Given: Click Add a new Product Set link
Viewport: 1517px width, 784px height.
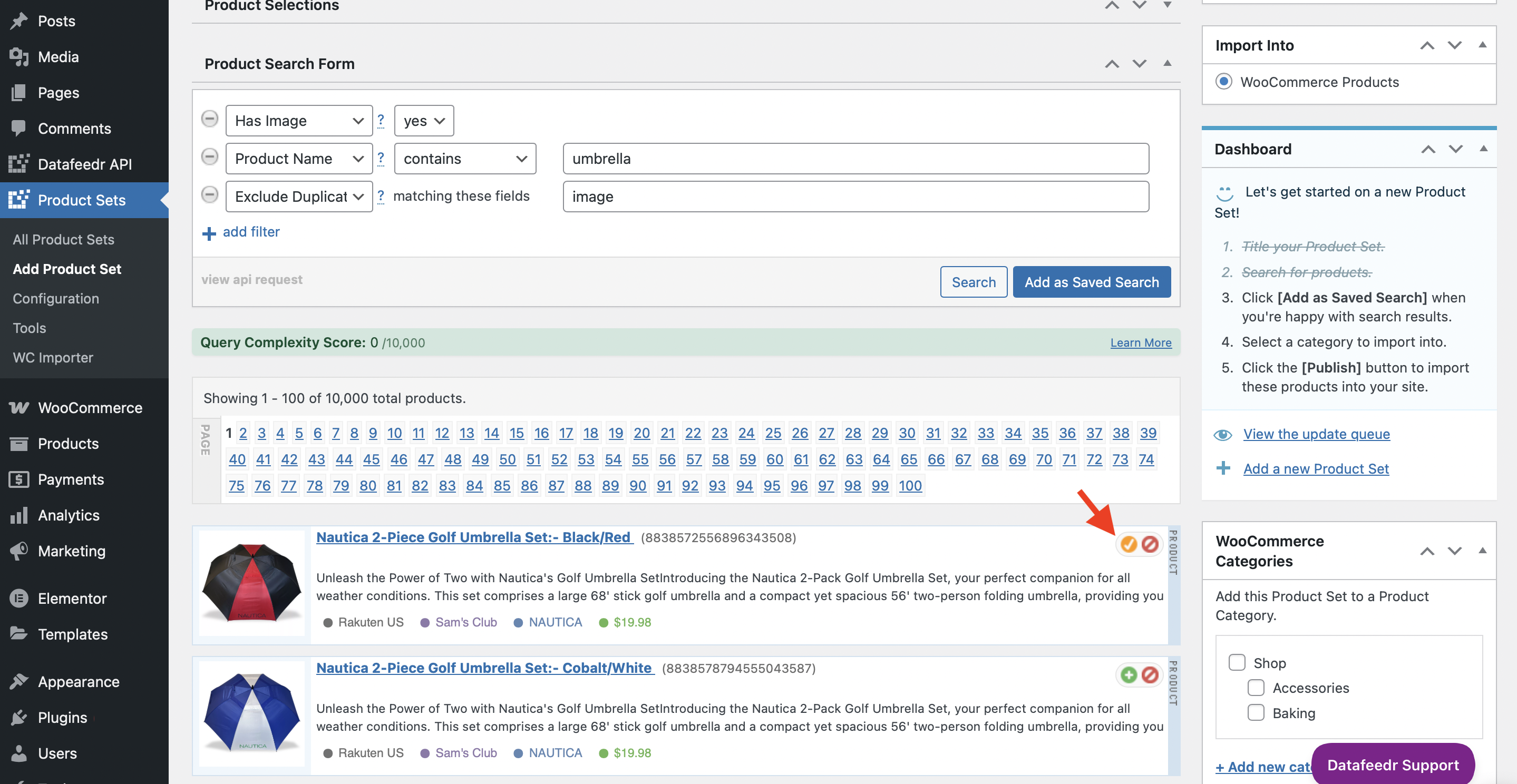Looking at the screenshot, I should pyautogui.click(x=1316, y=468).
